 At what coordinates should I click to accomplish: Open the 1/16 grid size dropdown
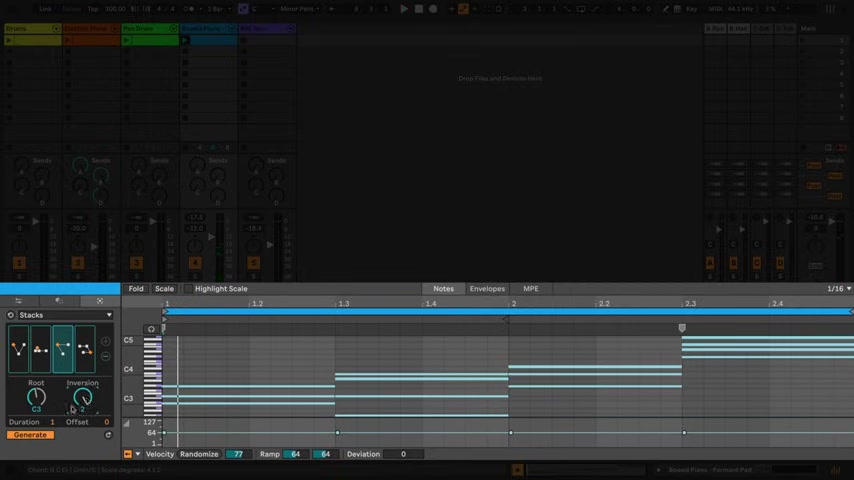pos(839,289)
